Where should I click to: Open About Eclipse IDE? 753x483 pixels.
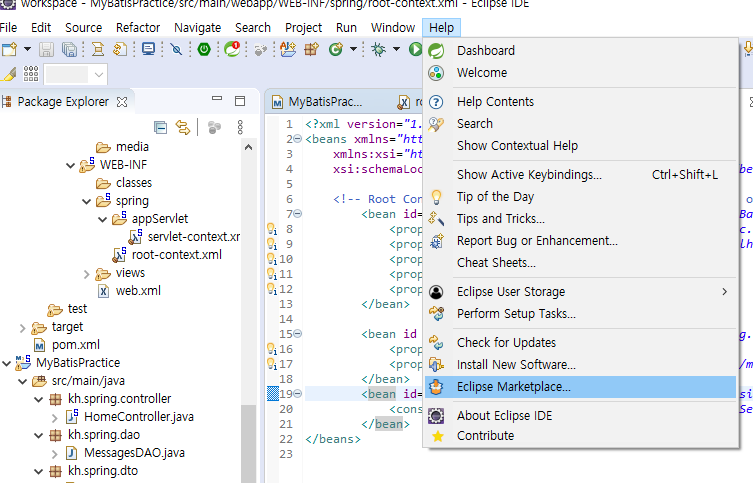coord(581,416)
